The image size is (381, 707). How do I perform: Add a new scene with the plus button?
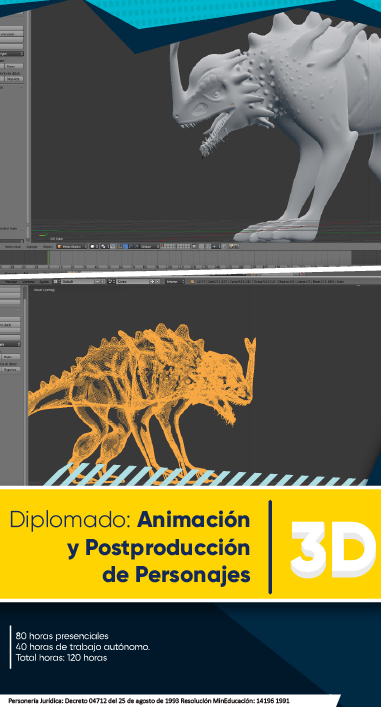pos(152,282)
